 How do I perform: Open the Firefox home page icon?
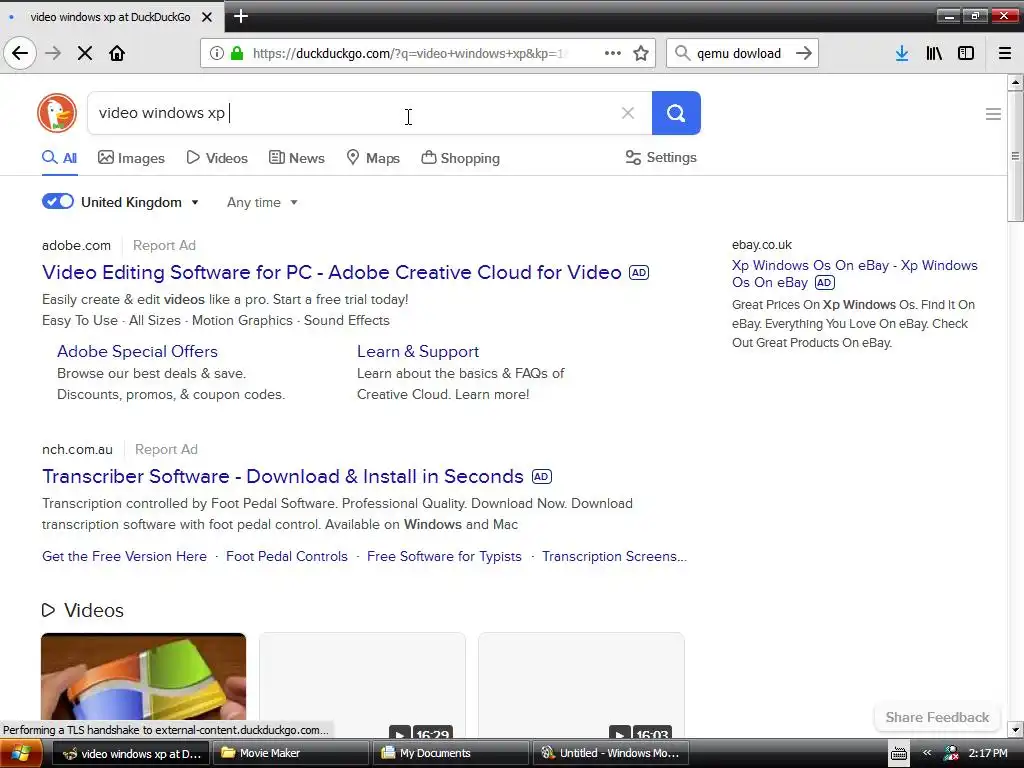coord(117,53)
